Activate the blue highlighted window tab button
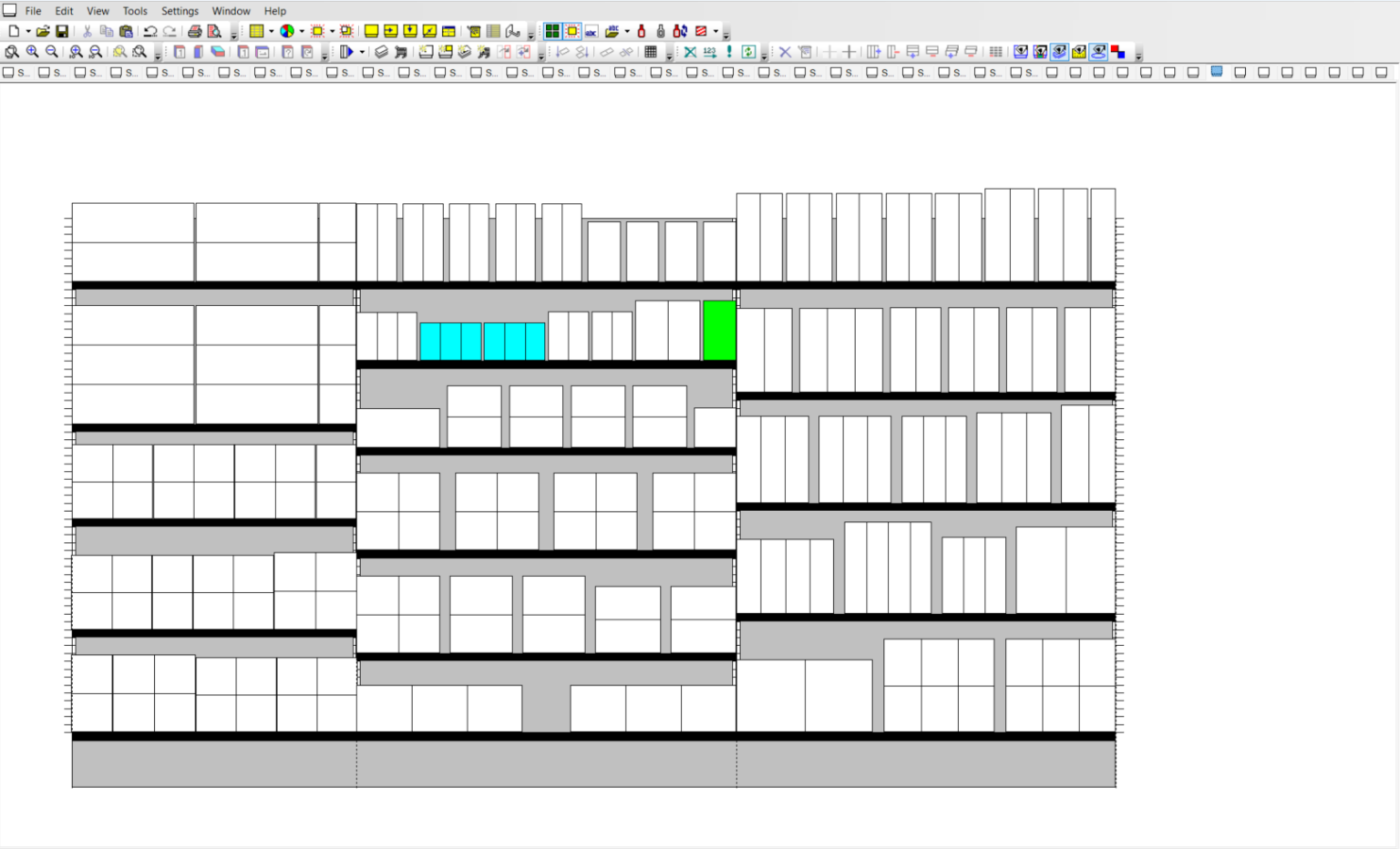Viewport: 1400px width, 849px height. (x=1217, y=72)
